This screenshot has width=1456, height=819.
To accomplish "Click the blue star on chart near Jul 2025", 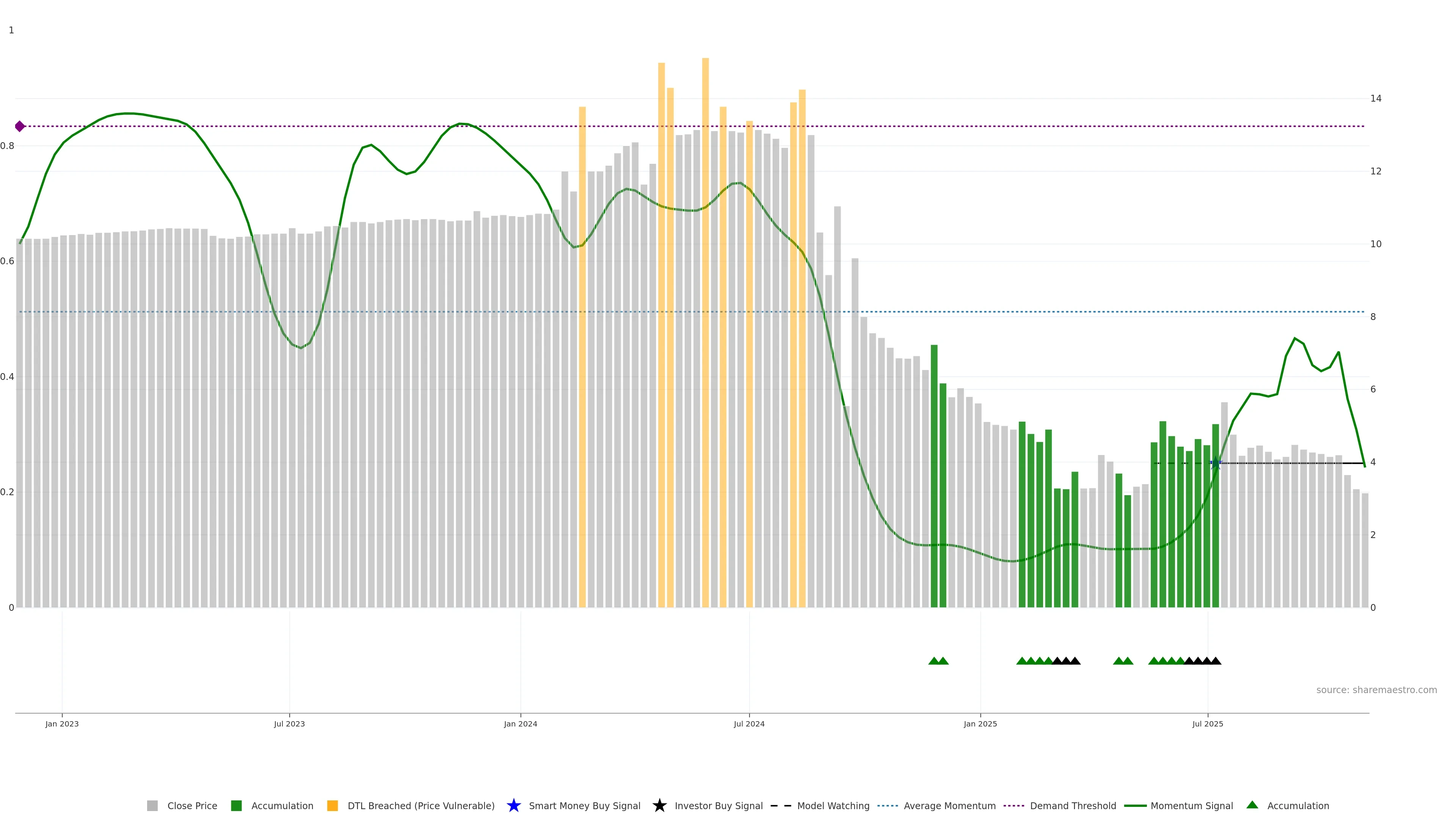I will (x=1215, y=463).
